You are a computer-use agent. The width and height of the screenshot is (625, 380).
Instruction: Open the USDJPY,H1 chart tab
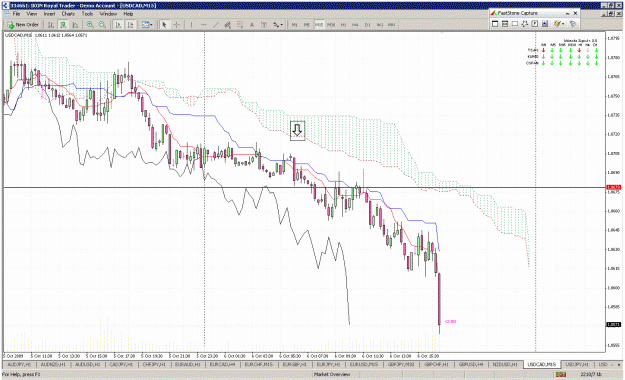(577, 364)
